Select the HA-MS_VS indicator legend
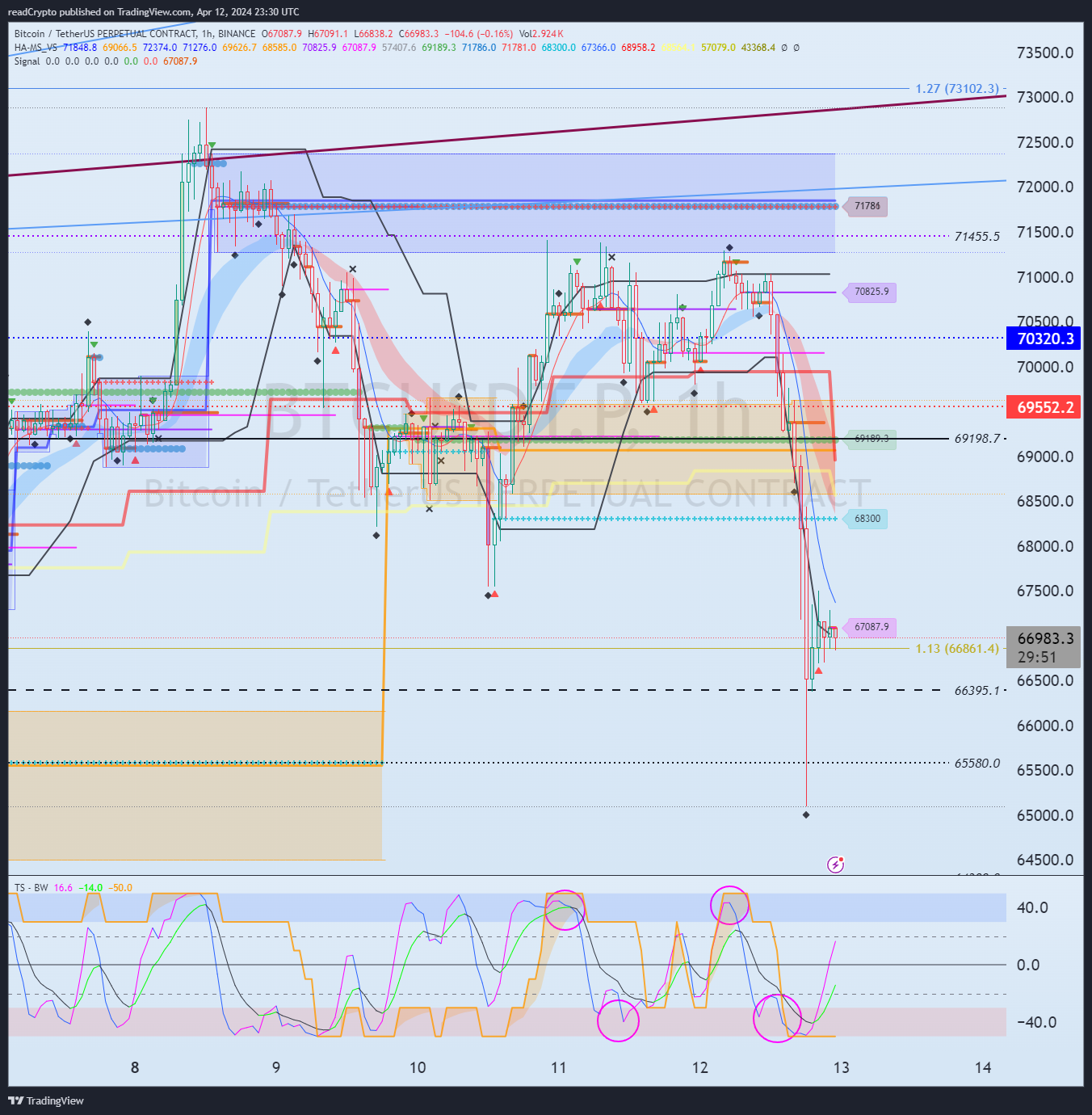 point(36,48)
